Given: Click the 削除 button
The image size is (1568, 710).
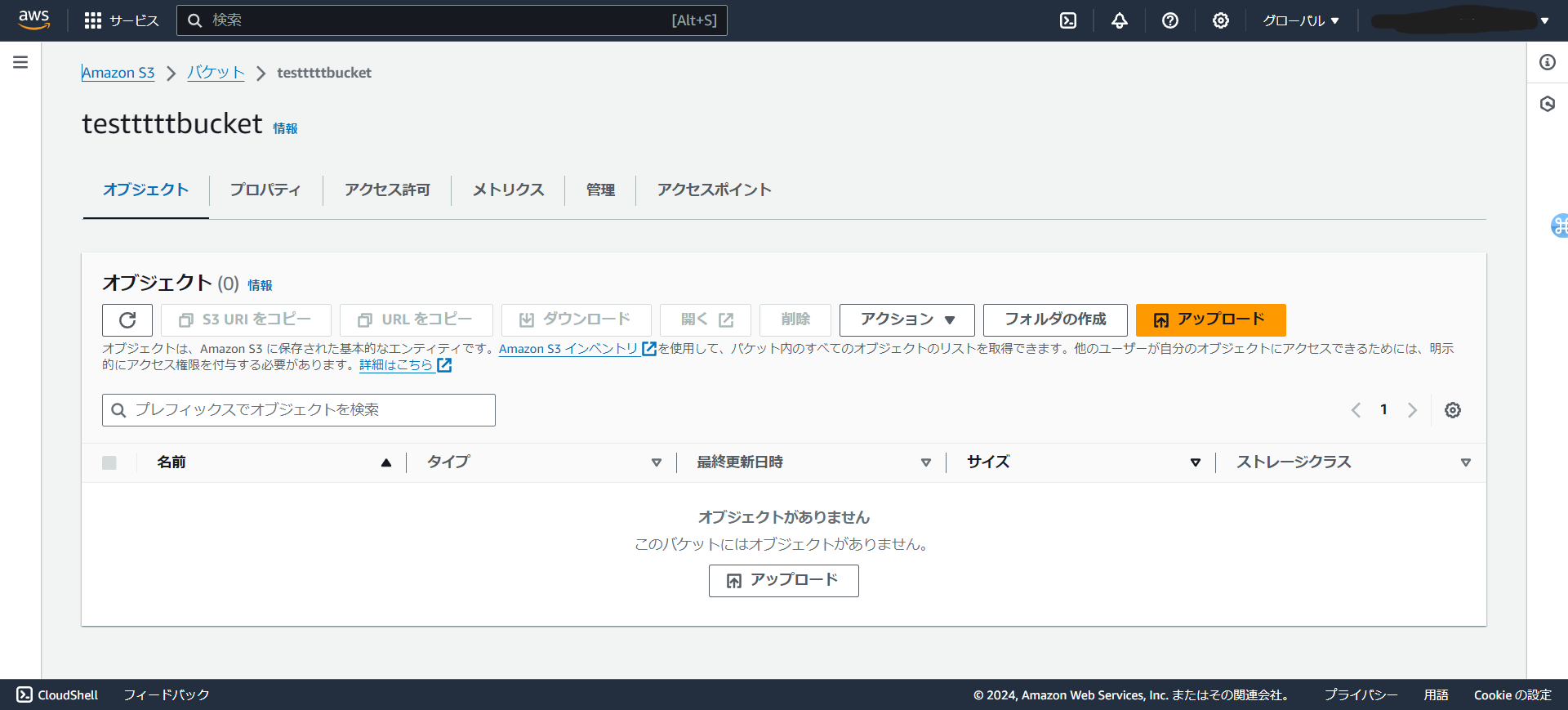Looking at the screenshot, I should coord(795,320).
